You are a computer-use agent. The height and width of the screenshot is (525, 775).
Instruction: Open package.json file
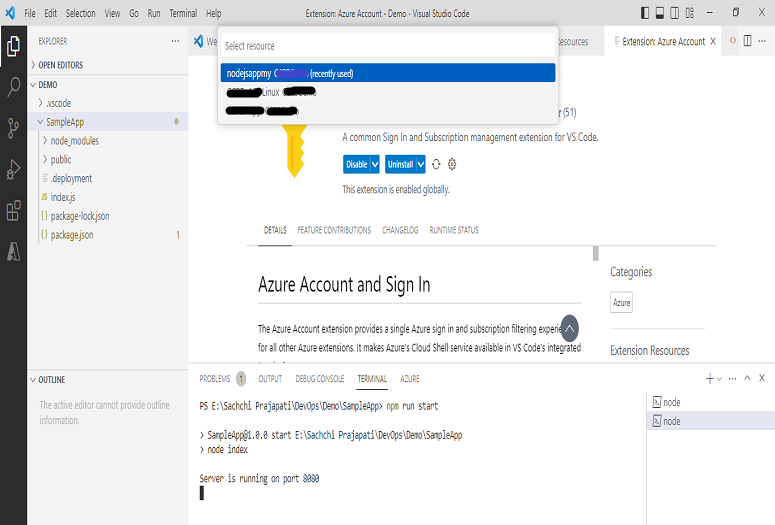pyautogui.click(x=72, y=234)
